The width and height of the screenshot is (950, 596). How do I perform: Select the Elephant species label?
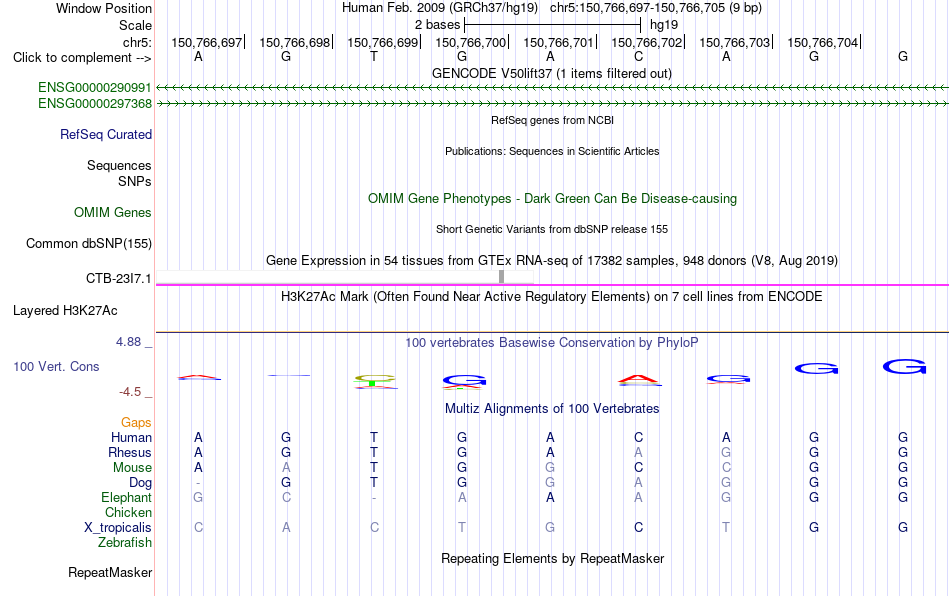126,497
